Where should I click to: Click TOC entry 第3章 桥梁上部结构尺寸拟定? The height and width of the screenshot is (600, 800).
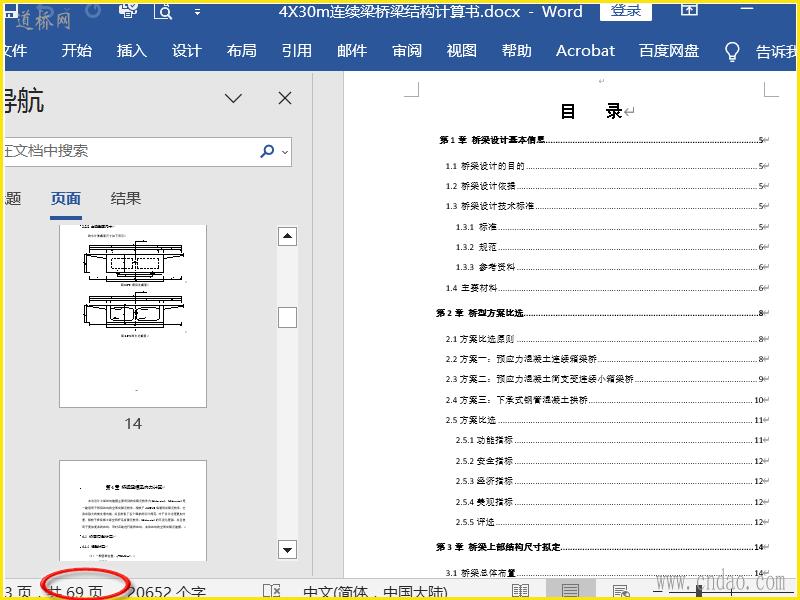[603, 547]
